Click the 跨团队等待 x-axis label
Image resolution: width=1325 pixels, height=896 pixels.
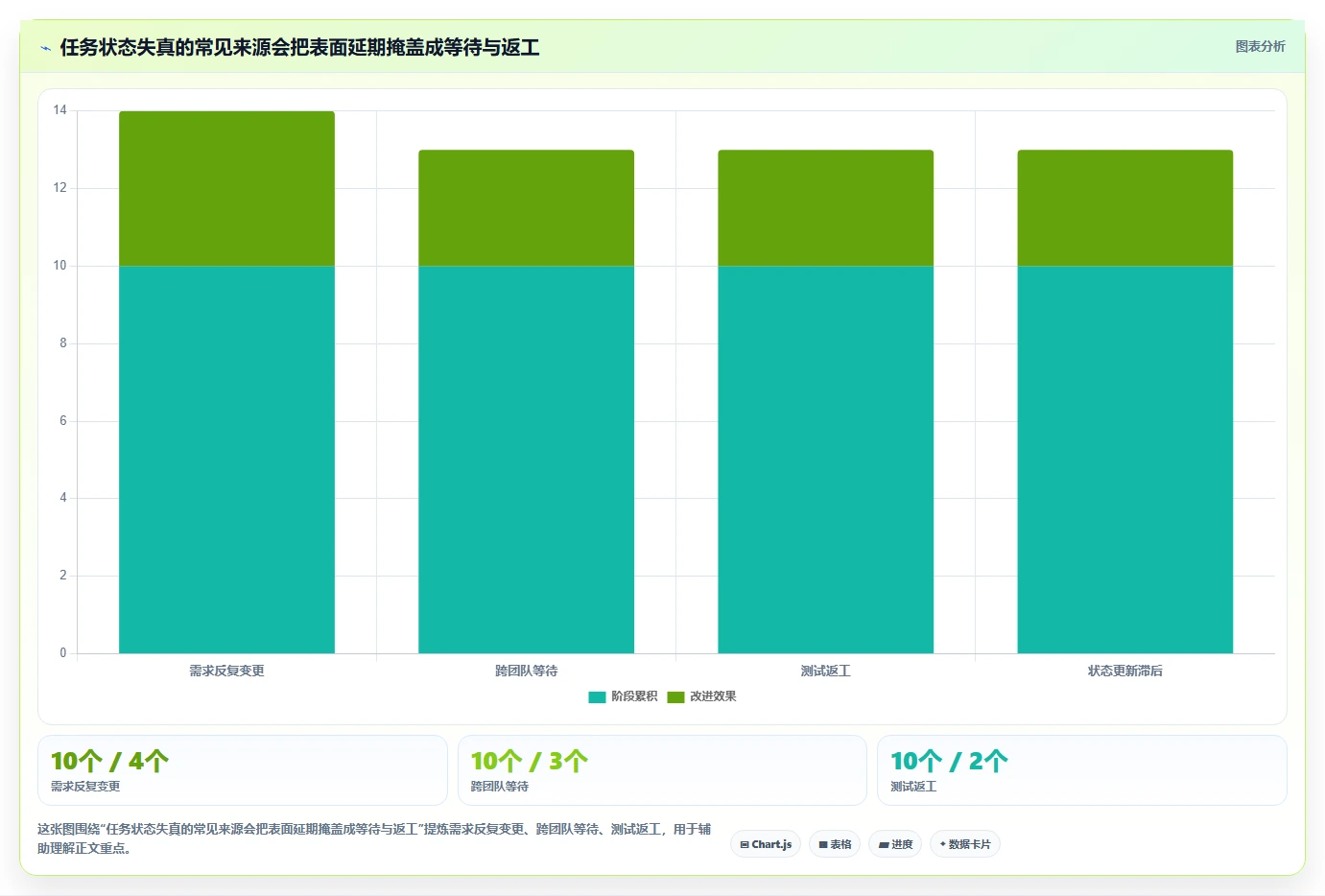526,671
